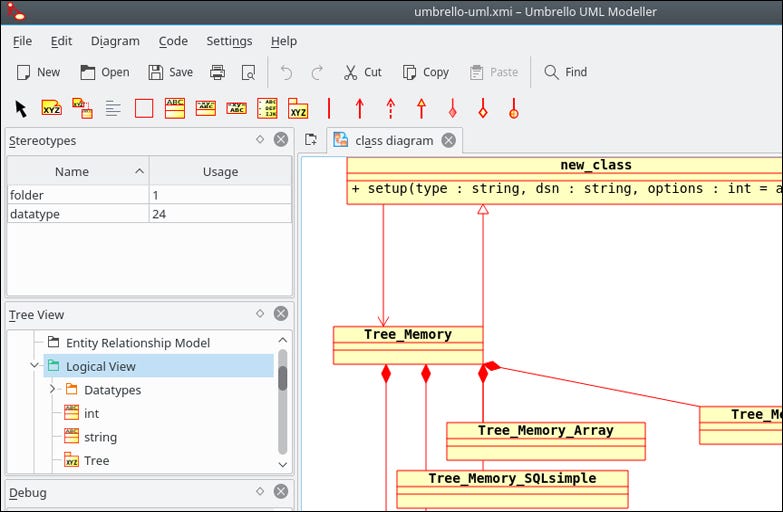Open the Help menu
The image size is (783, 512).
(284, 41)
